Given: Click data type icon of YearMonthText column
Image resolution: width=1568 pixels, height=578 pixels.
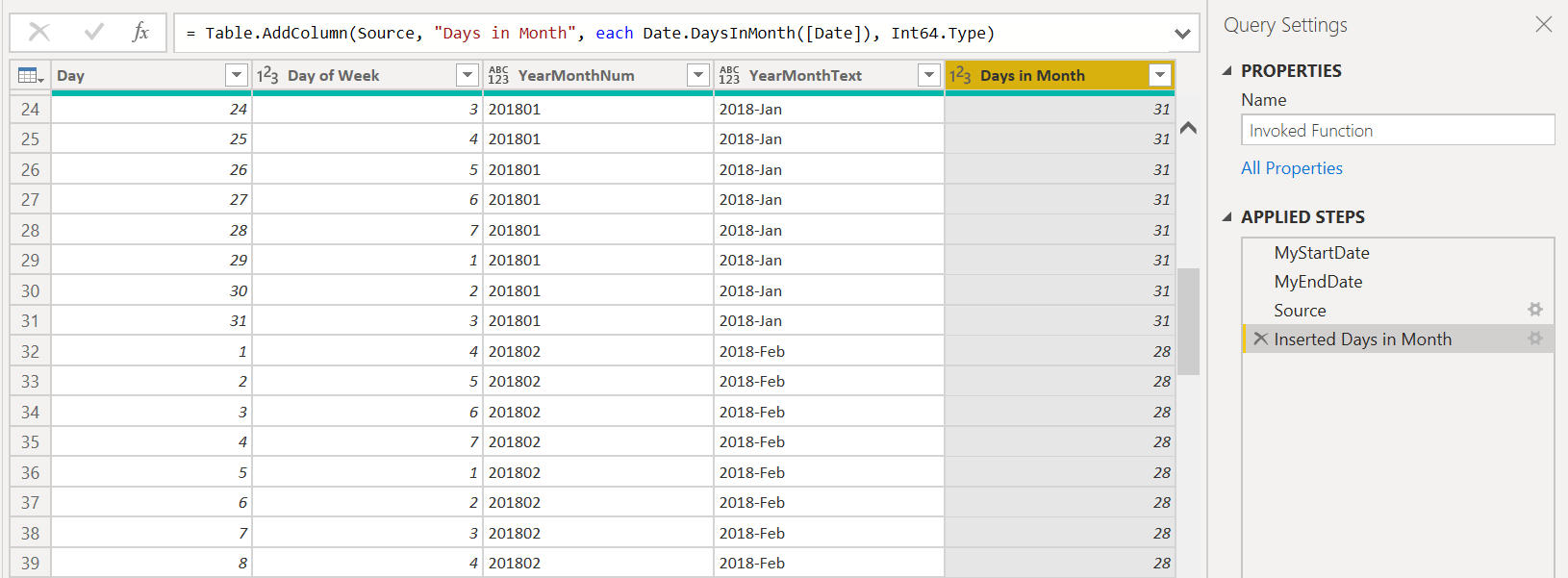Looking at the screenshot, I should 729,76.
